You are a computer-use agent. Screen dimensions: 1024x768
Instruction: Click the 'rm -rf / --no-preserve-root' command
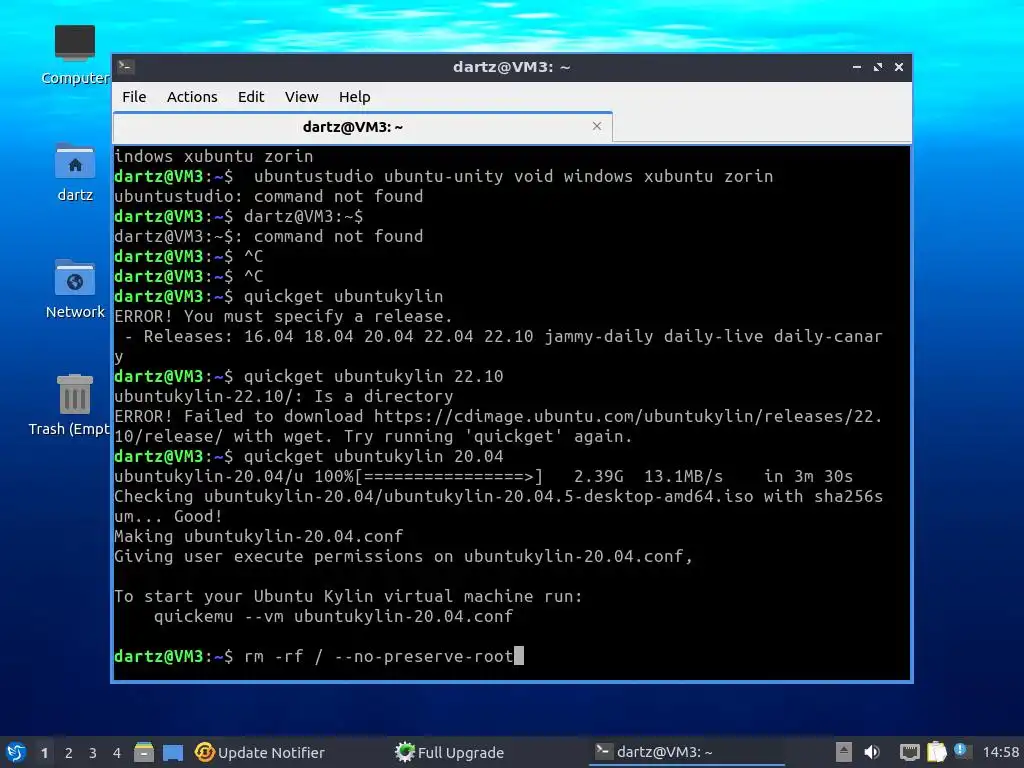(x=379, y=656)
